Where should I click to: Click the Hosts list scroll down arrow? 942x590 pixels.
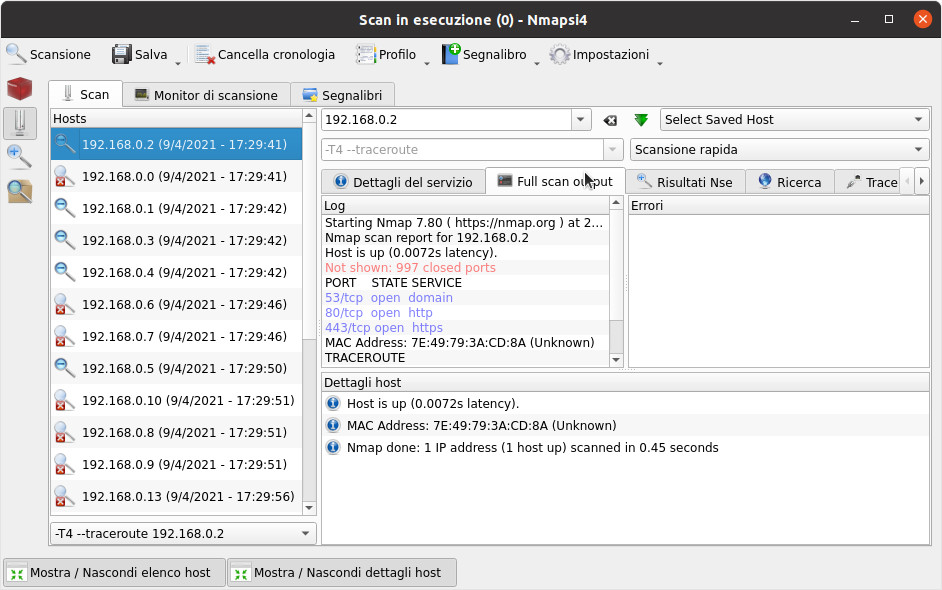(309, 508)
